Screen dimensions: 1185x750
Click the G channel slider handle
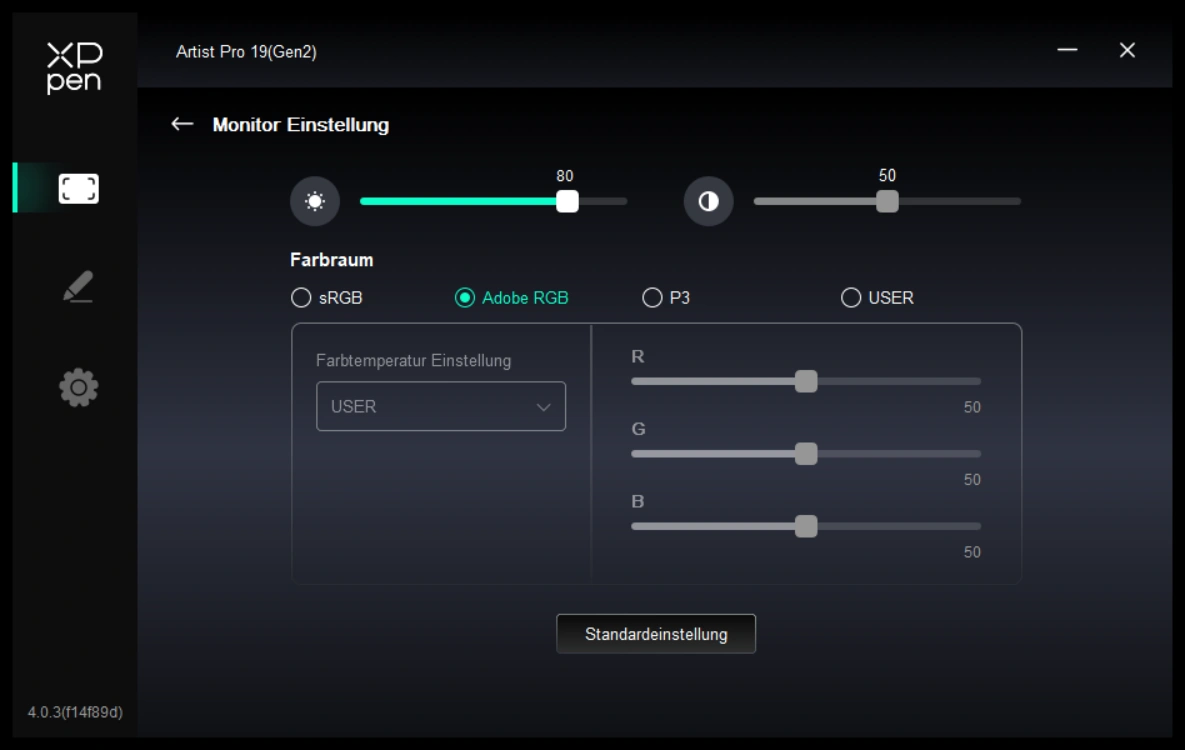click(x=806, y=454)
